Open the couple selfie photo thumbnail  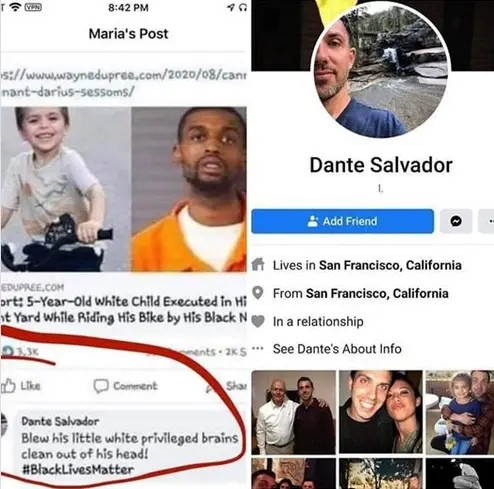pos(381,412)
